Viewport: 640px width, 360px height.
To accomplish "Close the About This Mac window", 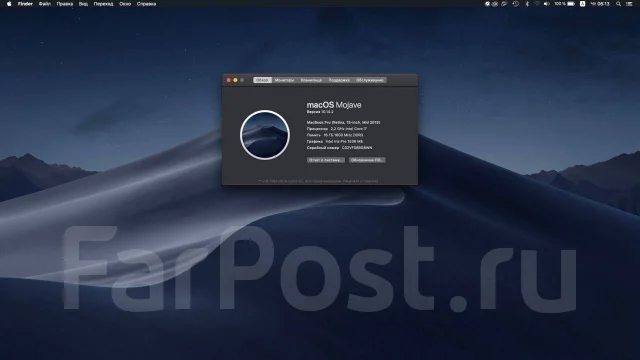I will 229,80.
